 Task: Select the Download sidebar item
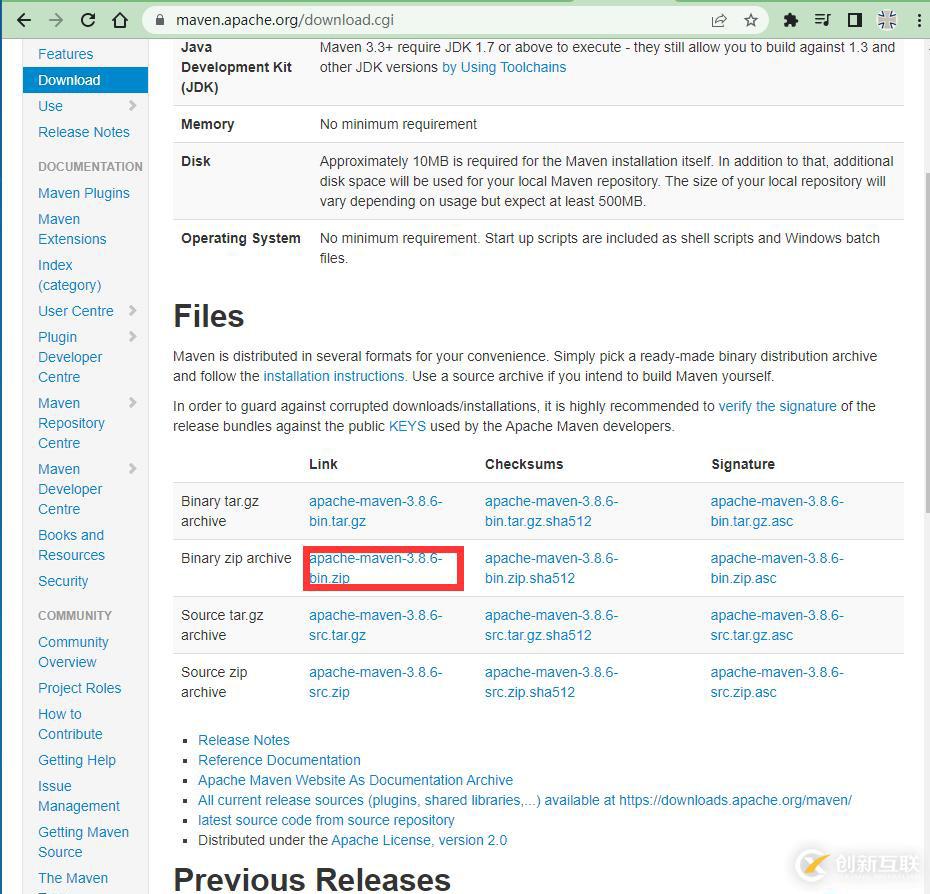85,80
